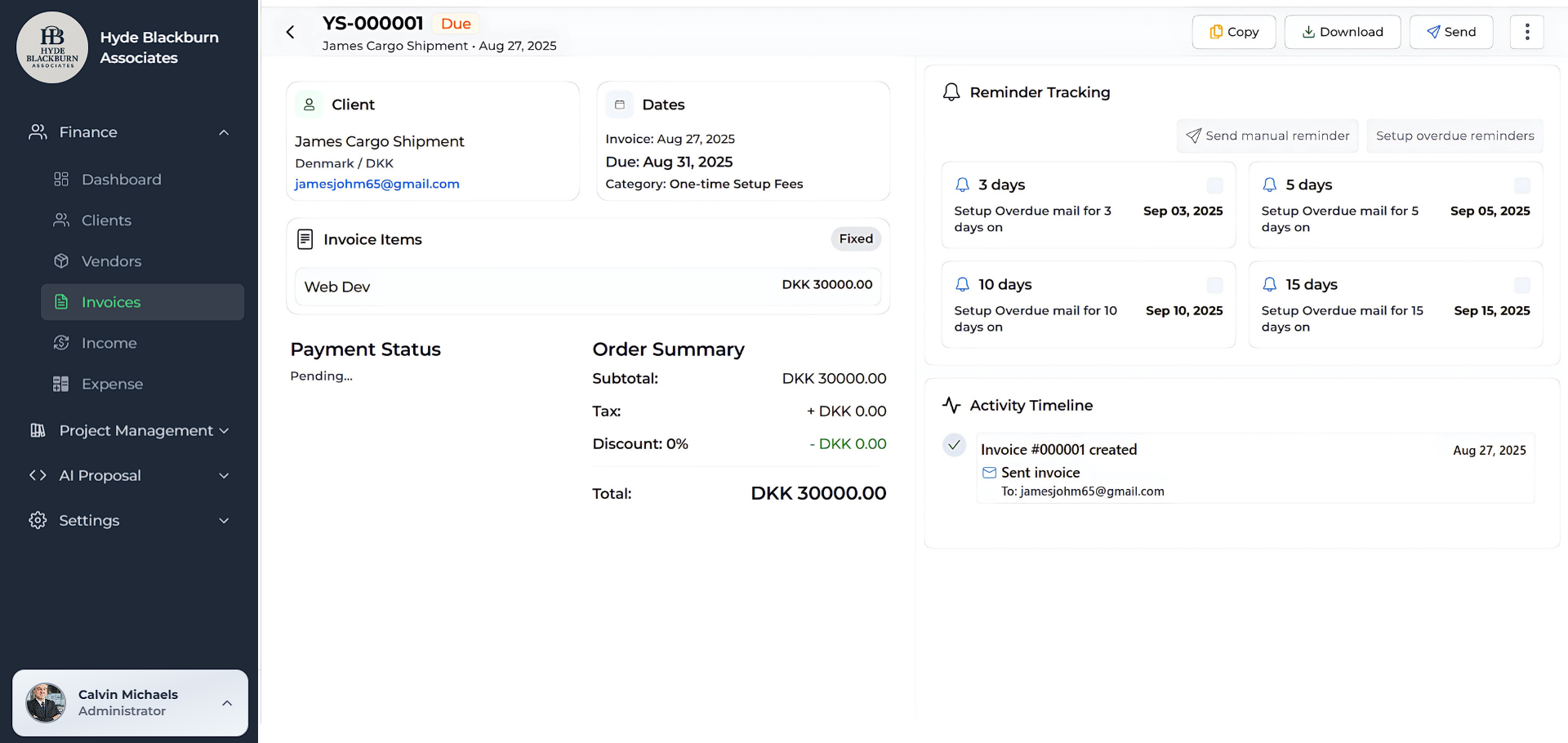Click the calendar icon in Dates card
The image size is (1568, 743).
click(x=620, y=105)
